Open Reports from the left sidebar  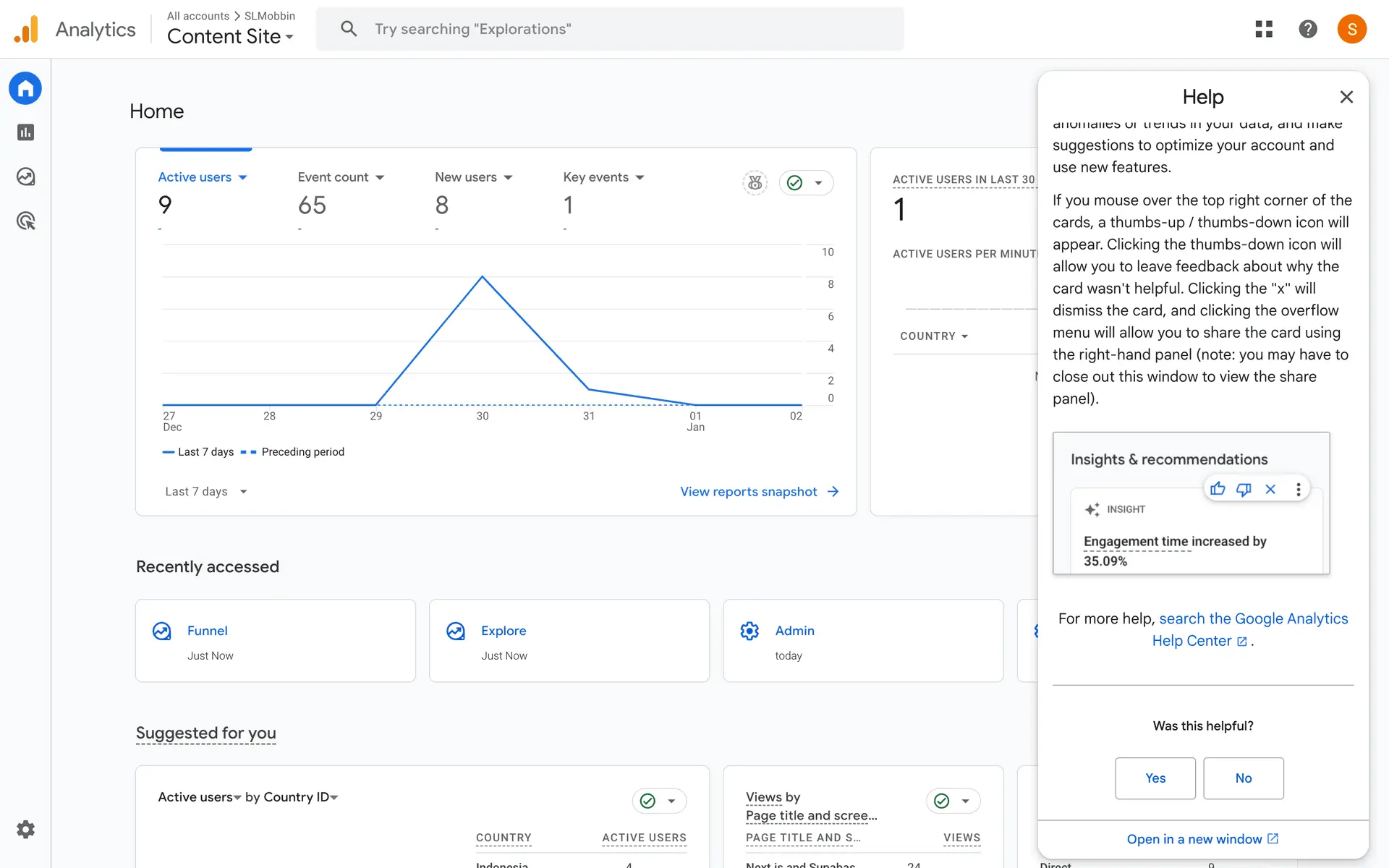[26, 132]
